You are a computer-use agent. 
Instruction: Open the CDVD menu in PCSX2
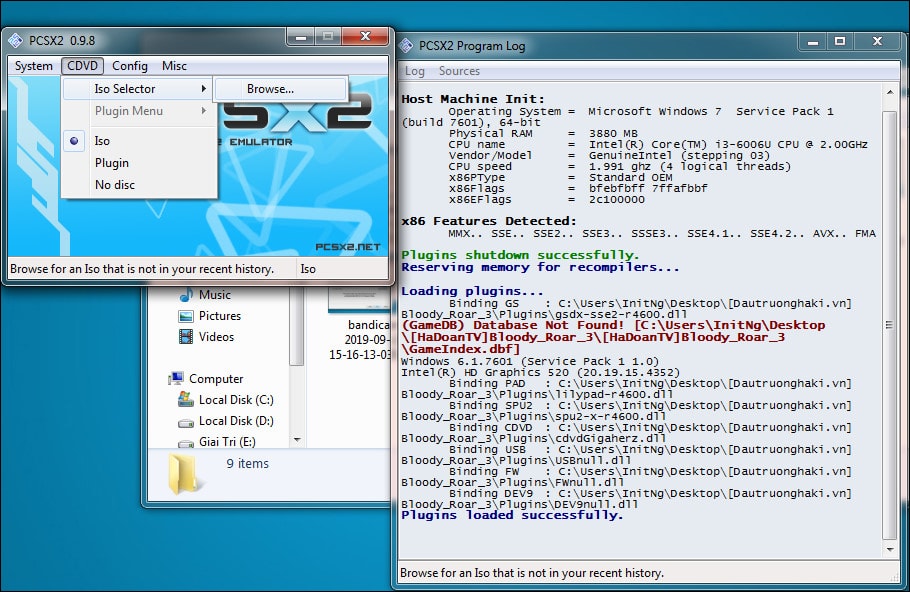[x=82, y=66]
